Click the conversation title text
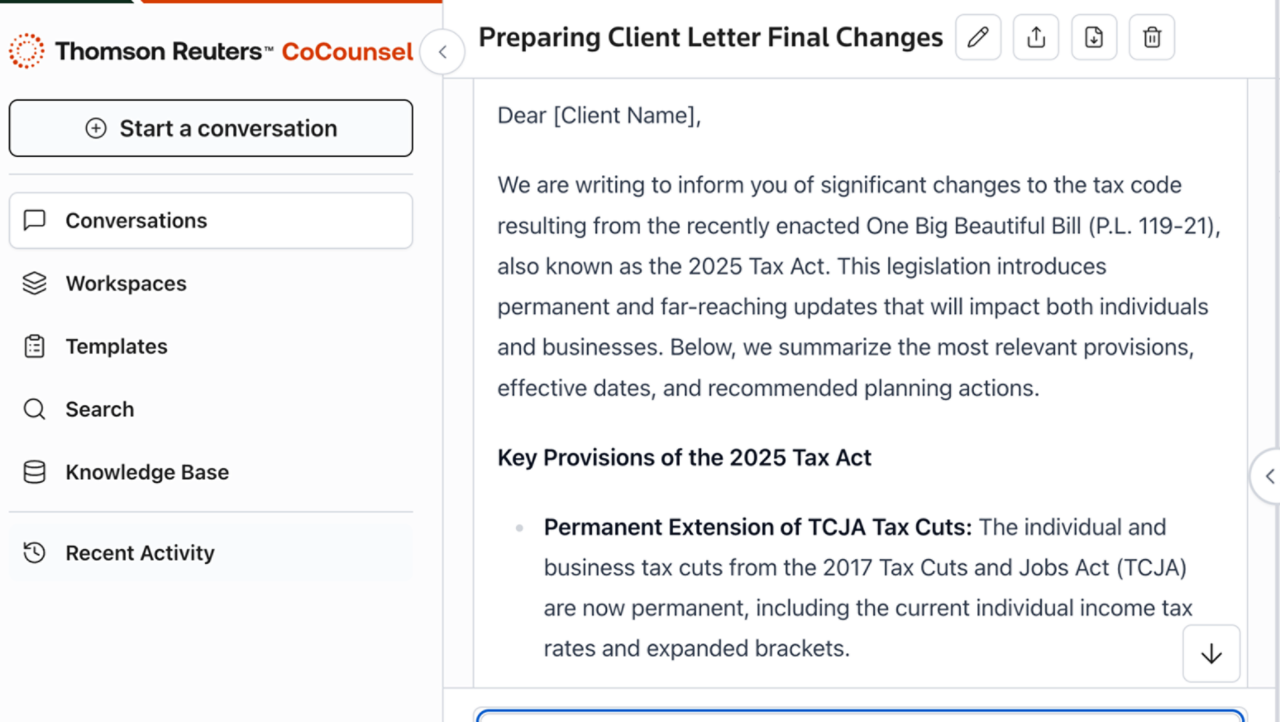 710,38
